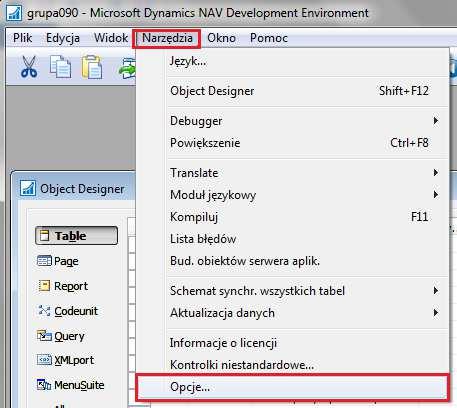Expand Schemat synchr. wszystkich tabel submenu
Image resolution: width=457 pixels, height=408 pixels.
pos(292,291)
